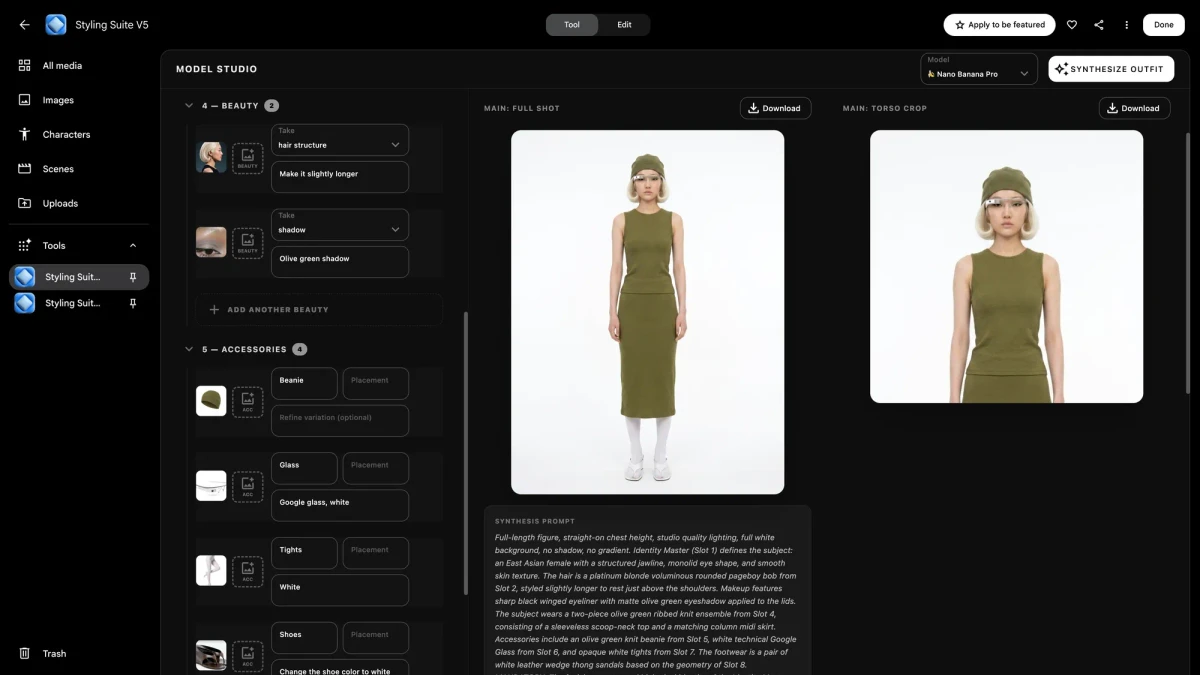This screenshot has height=675, width=1200.
Task: Click the share icon
Action: coord(1099,25)
